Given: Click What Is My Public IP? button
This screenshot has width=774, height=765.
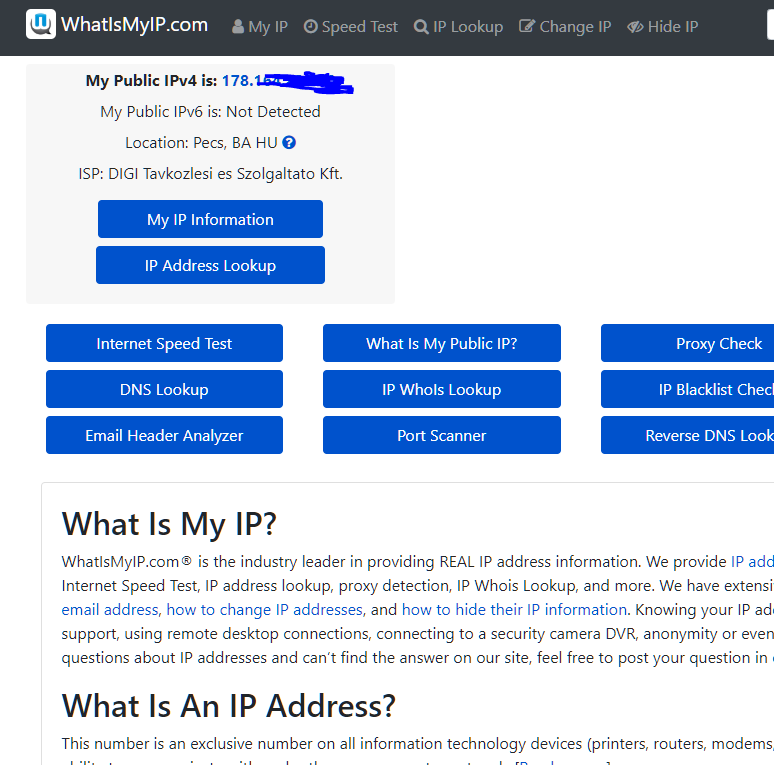Looking at the screenshot, I should (x=442, y=343).
